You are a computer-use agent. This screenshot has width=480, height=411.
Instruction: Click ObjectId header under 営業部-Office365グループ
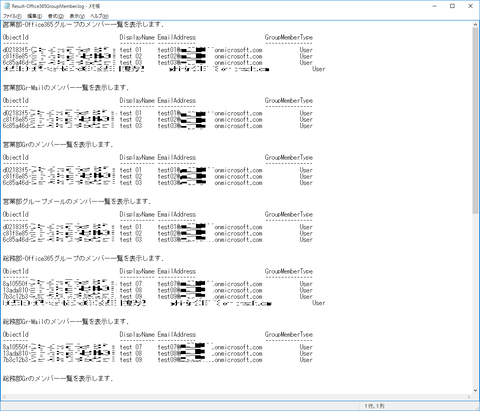coord(16,37)
